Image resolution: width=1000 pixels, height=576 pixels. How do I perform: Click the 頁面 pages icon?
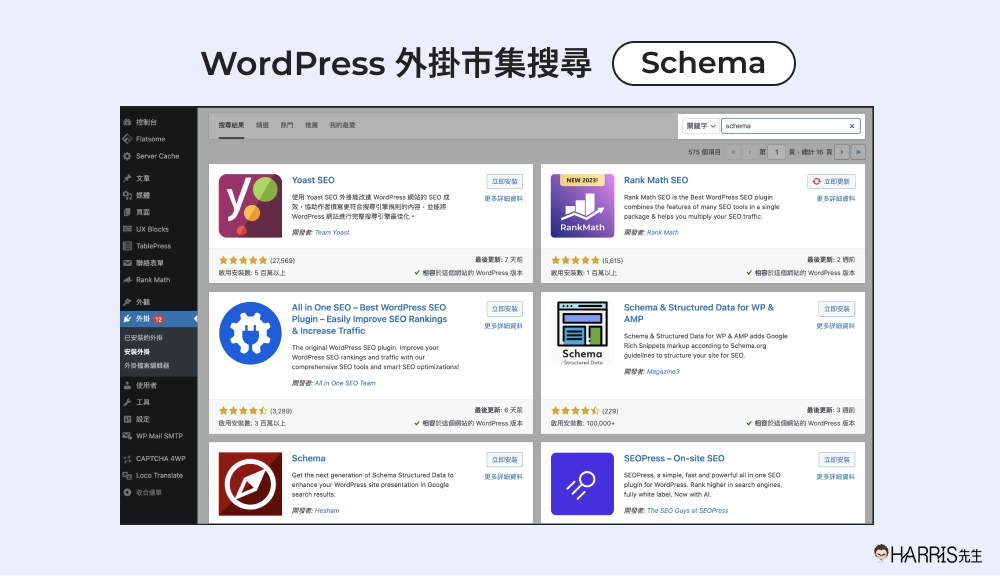(128, 212)
